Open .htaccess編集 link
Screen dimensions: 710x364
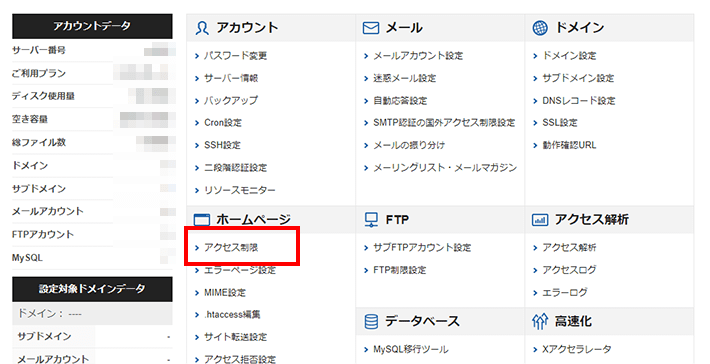[x=232, y=315]
